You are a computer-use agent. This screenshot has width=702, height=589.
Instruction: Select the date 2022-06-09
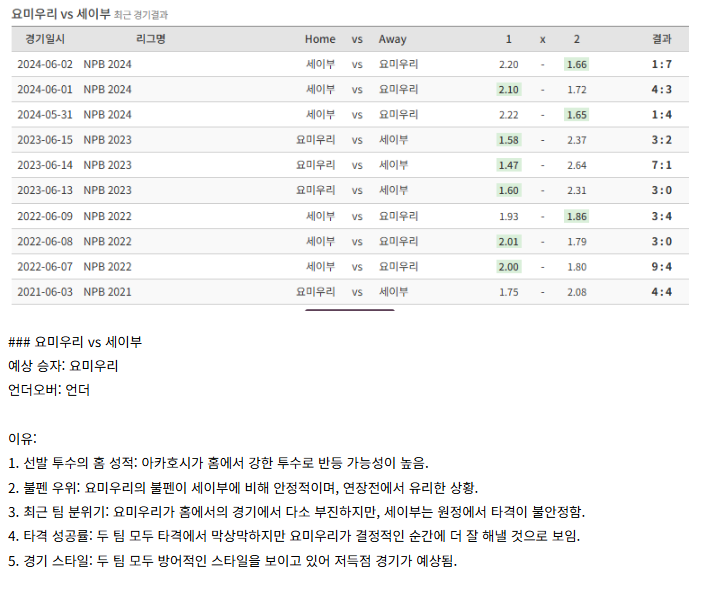[x=45, y=216]
